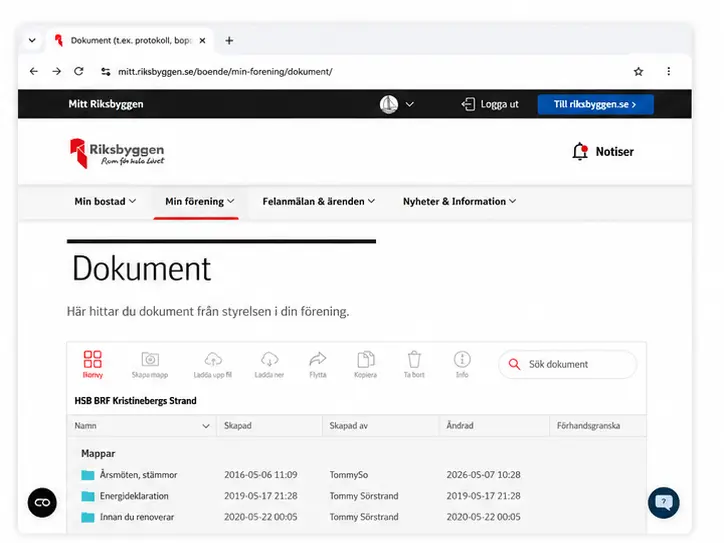Close the Dokument browser tab
The height and width of the screenshot is (543, 724).
pyautogui.click(x=202, y=41)
